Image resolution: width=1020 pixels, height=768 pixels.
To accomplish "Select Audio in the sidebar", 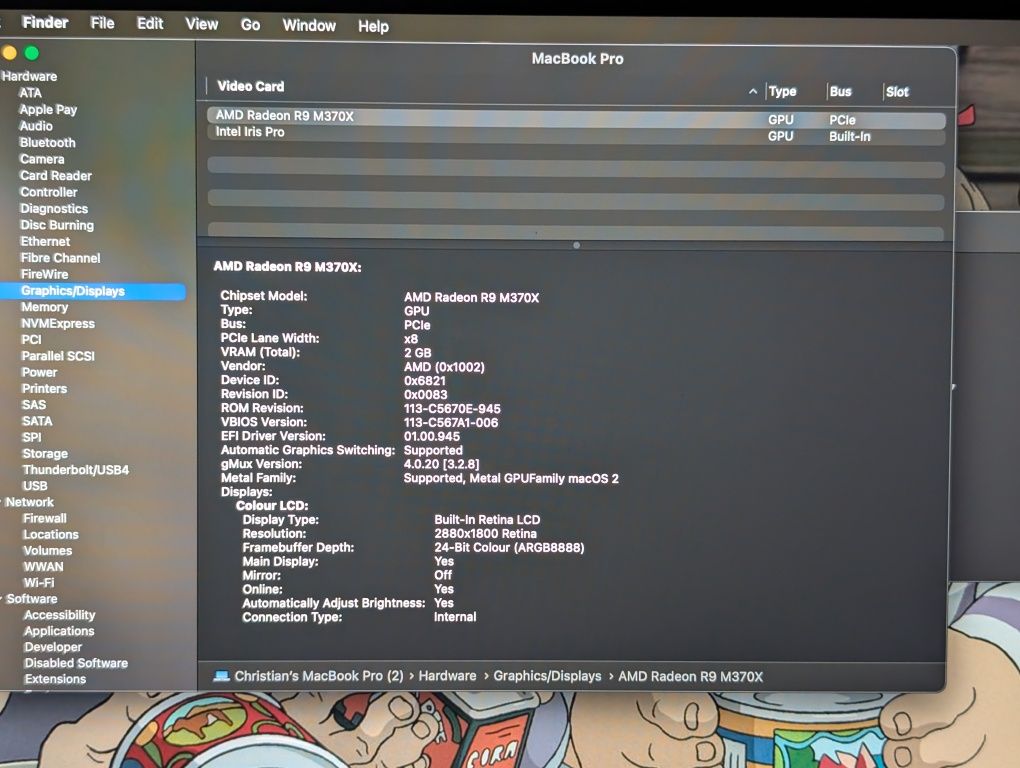I will (x=36, y=126).
